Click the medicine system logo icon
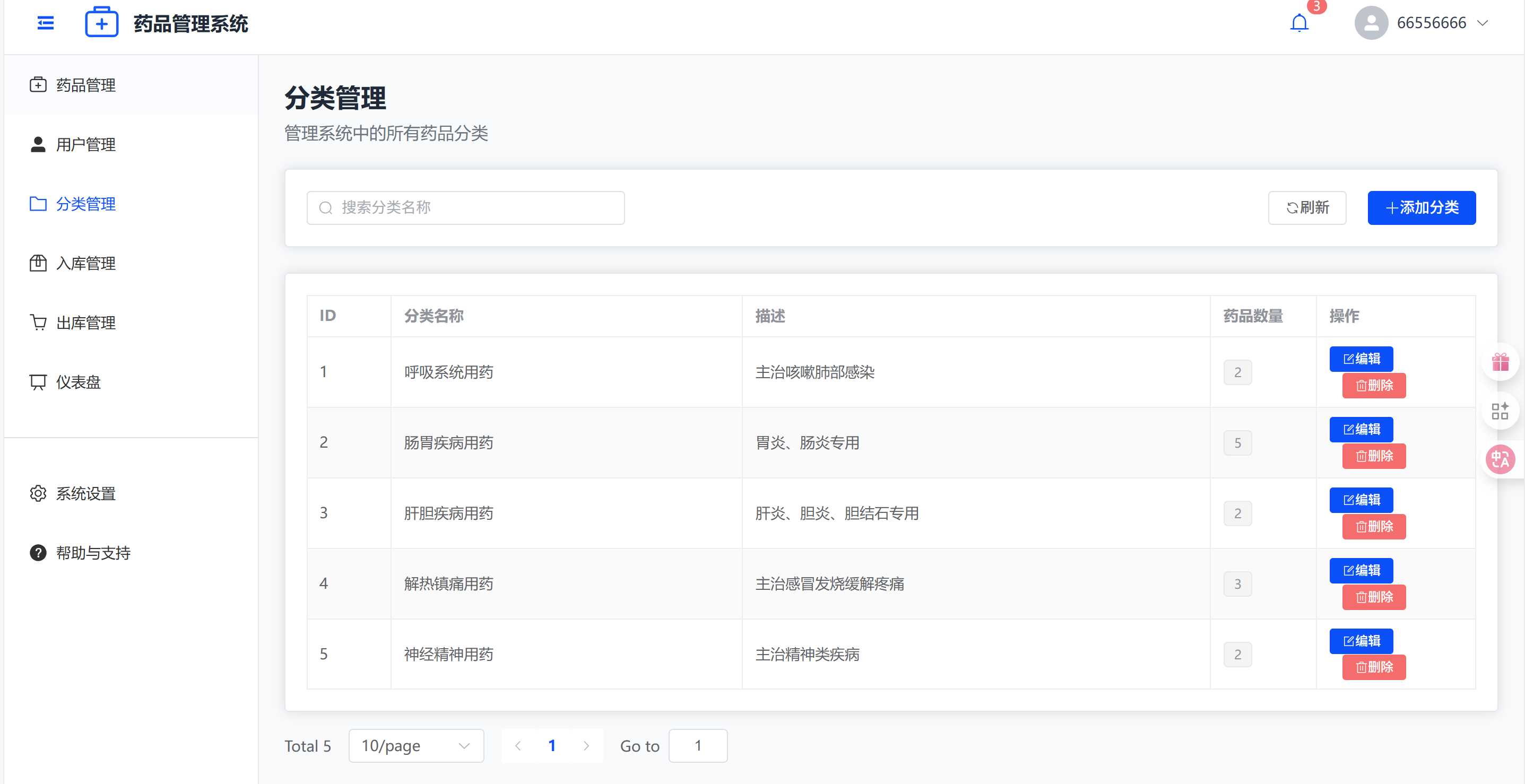1525x784 pixels. (x=101, y=23)
